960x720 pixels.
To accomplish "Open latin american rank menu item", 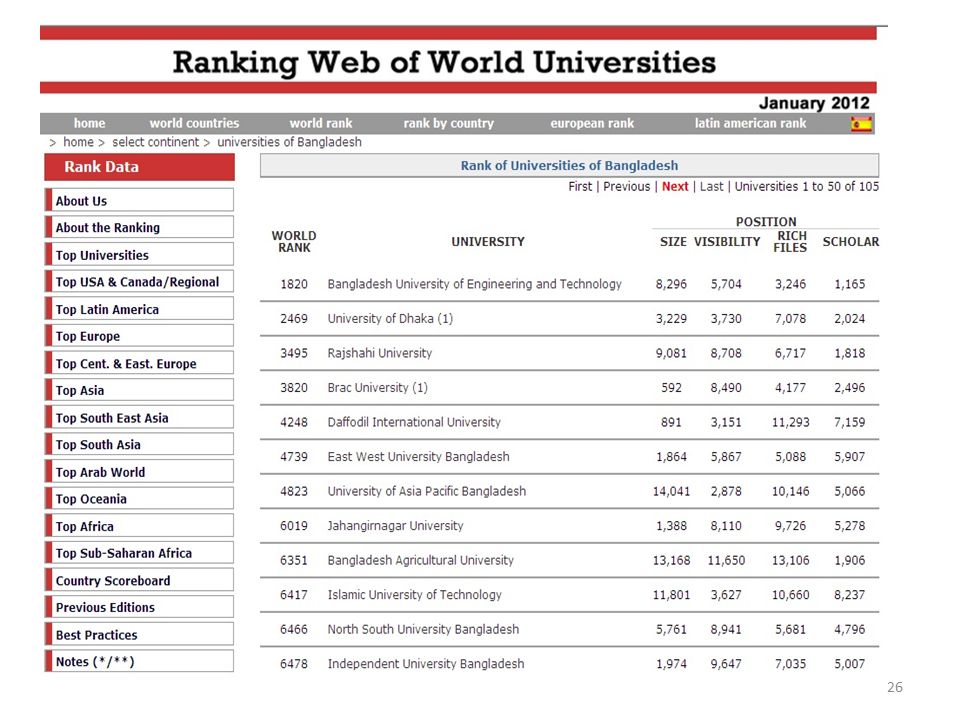I will click(750, 123).
